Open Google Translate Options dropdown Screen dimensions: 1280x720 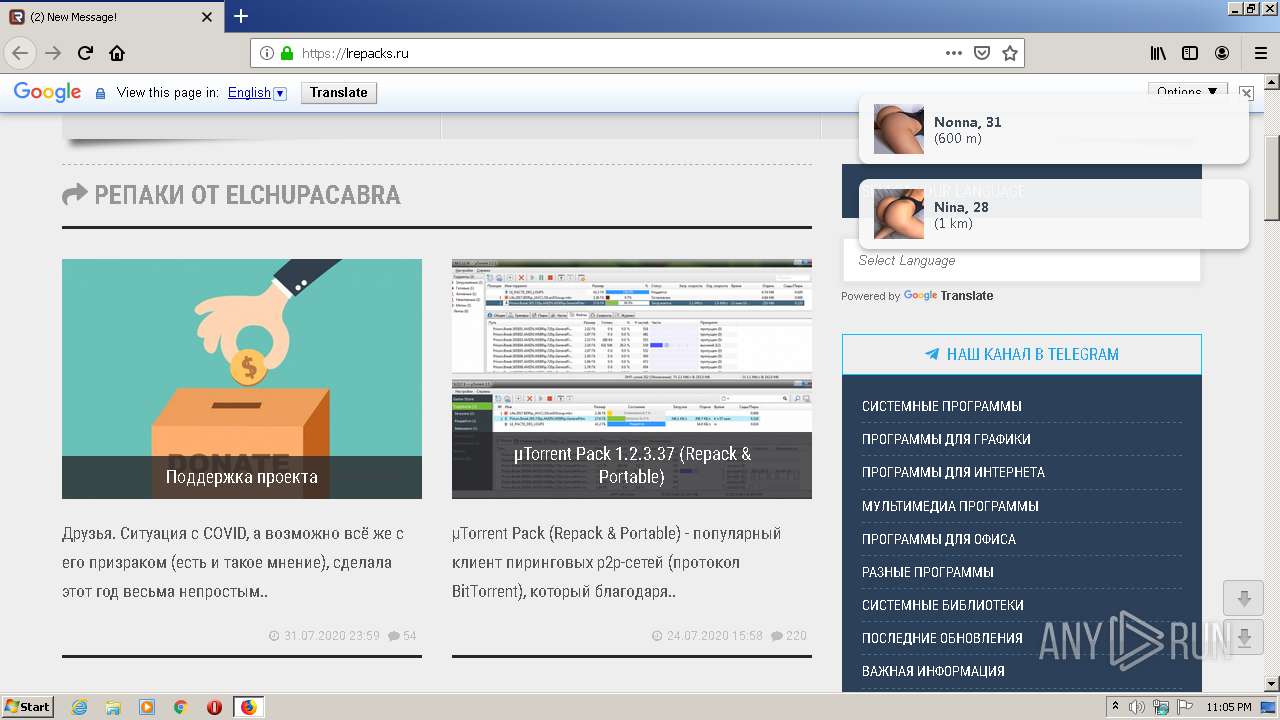[1187, 91]
